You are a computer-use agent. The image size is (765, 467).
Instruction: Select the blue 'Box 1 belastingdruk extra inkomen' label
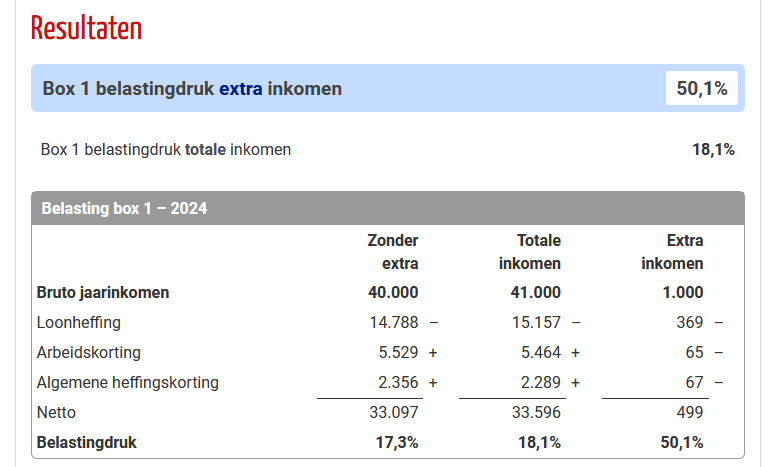point(192,89)
